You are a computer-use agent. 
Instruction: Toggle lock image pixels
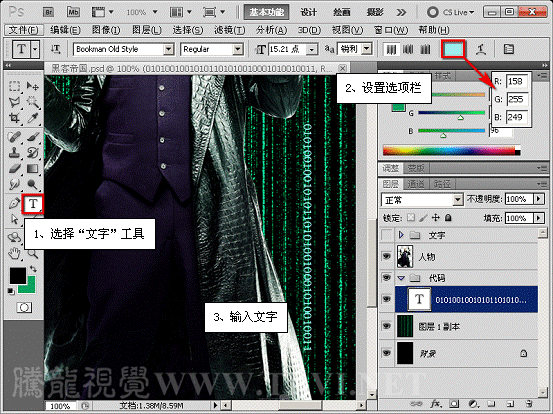(423, 218)
